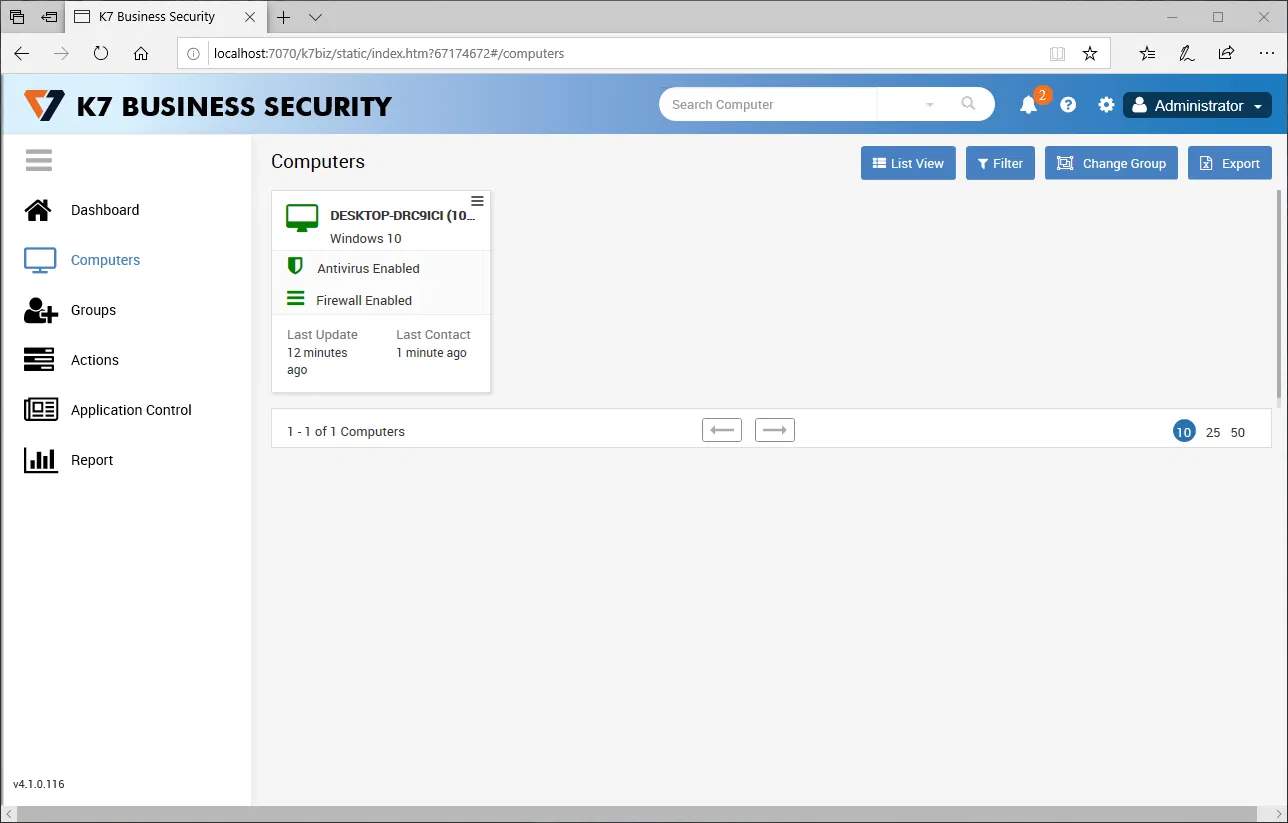
Task: Show 10 computers per page
Action: (x=1184, y=432)
